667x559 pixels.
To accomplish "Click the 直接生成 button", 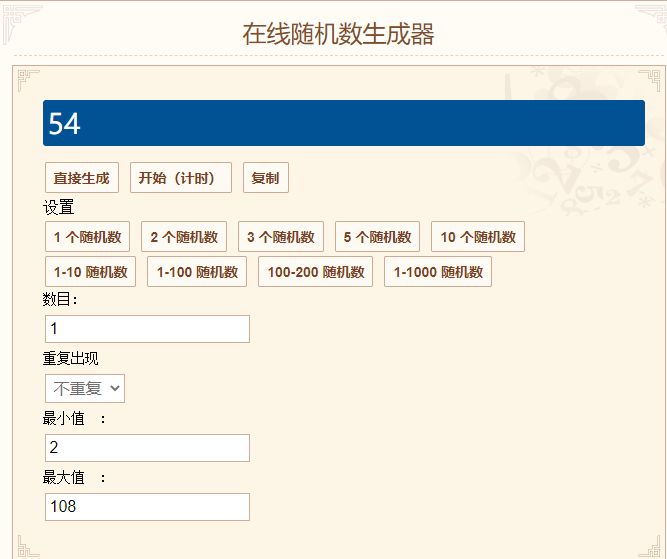I will tap(82, 177).
